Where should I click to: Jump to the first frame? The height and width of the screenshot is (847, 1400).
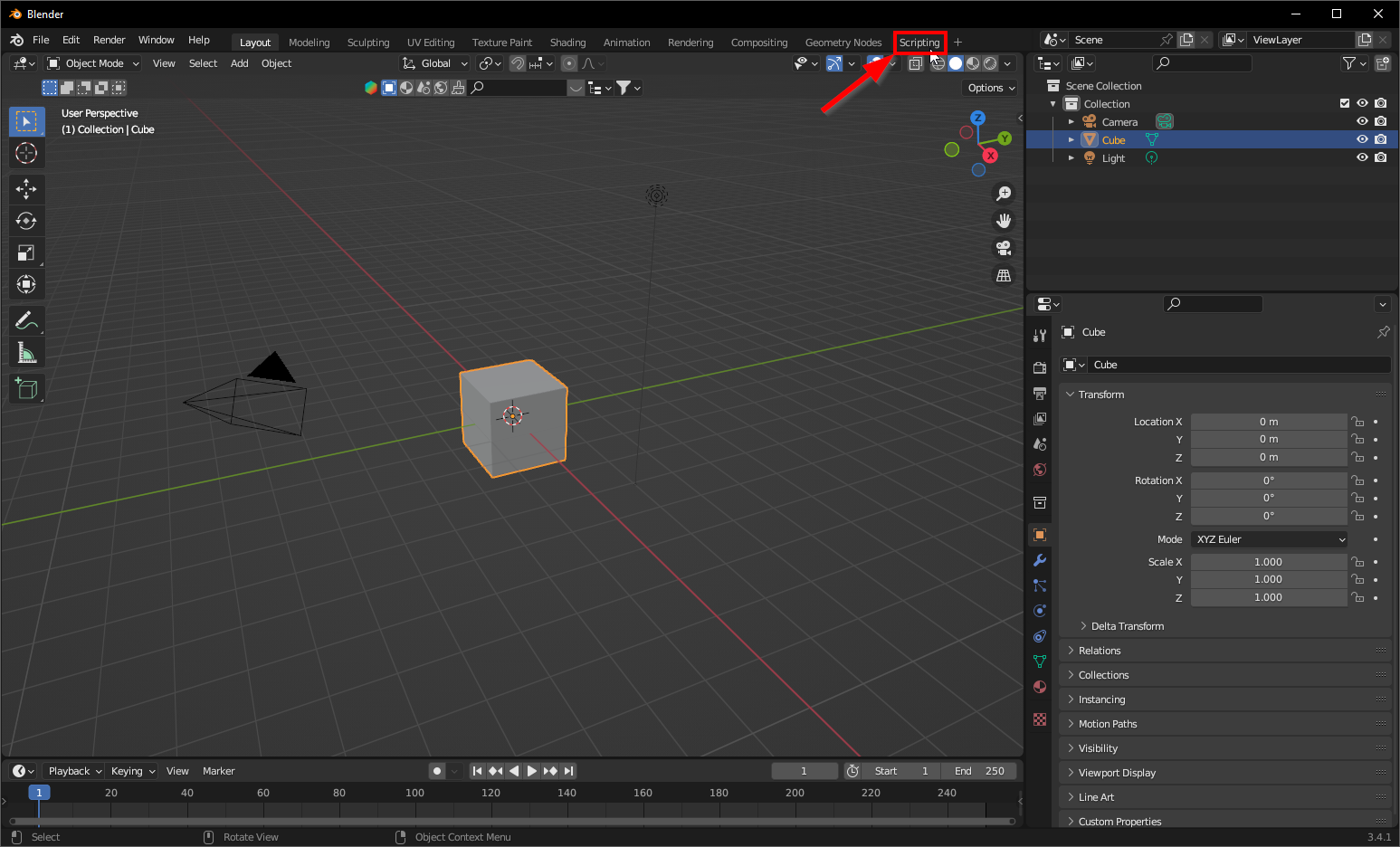coord(477,771)
